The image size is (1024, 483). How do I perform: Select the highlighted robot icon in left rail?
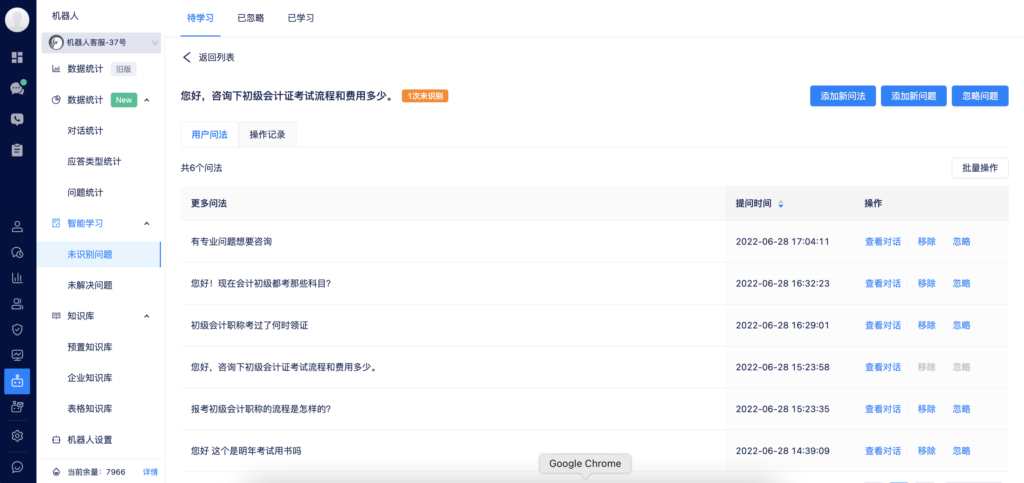(x=17, y=381)
